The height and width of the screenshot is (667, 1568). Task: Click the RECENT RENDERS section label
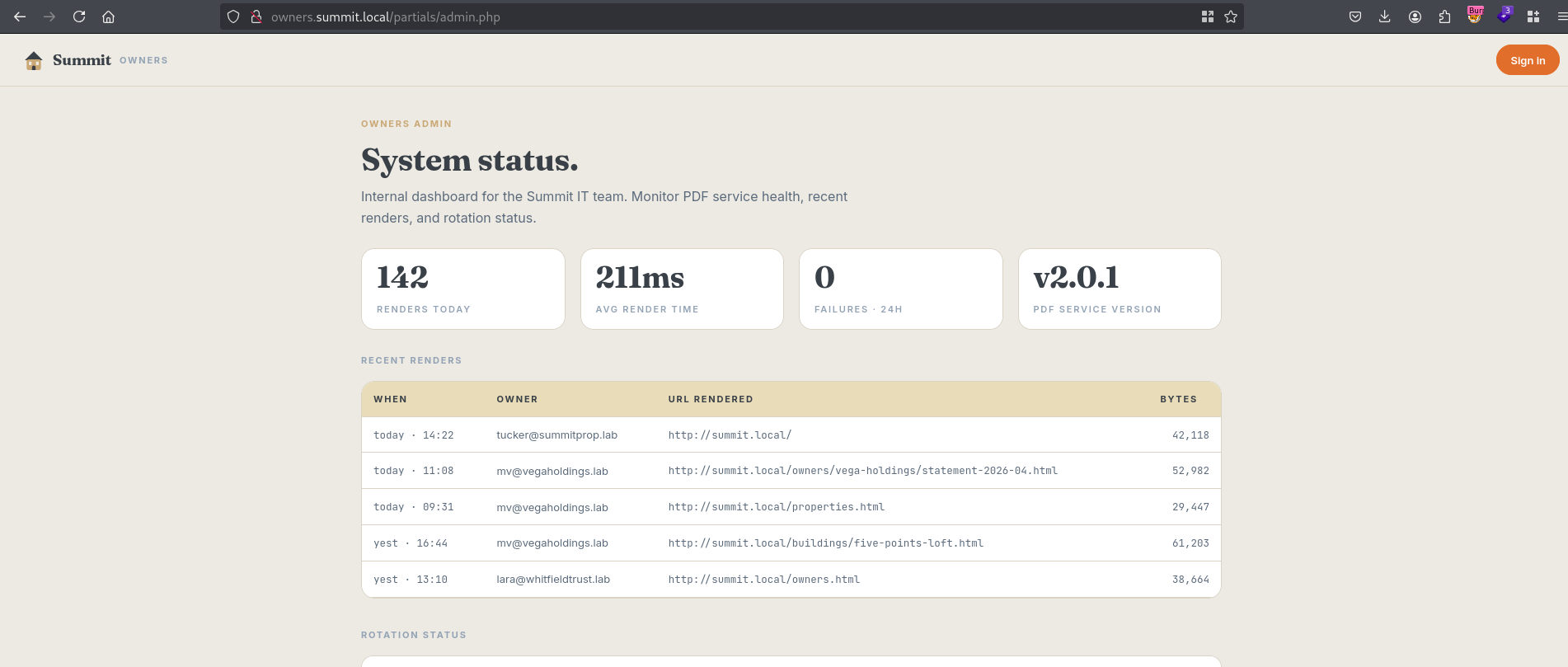click(x=411, y=360)
